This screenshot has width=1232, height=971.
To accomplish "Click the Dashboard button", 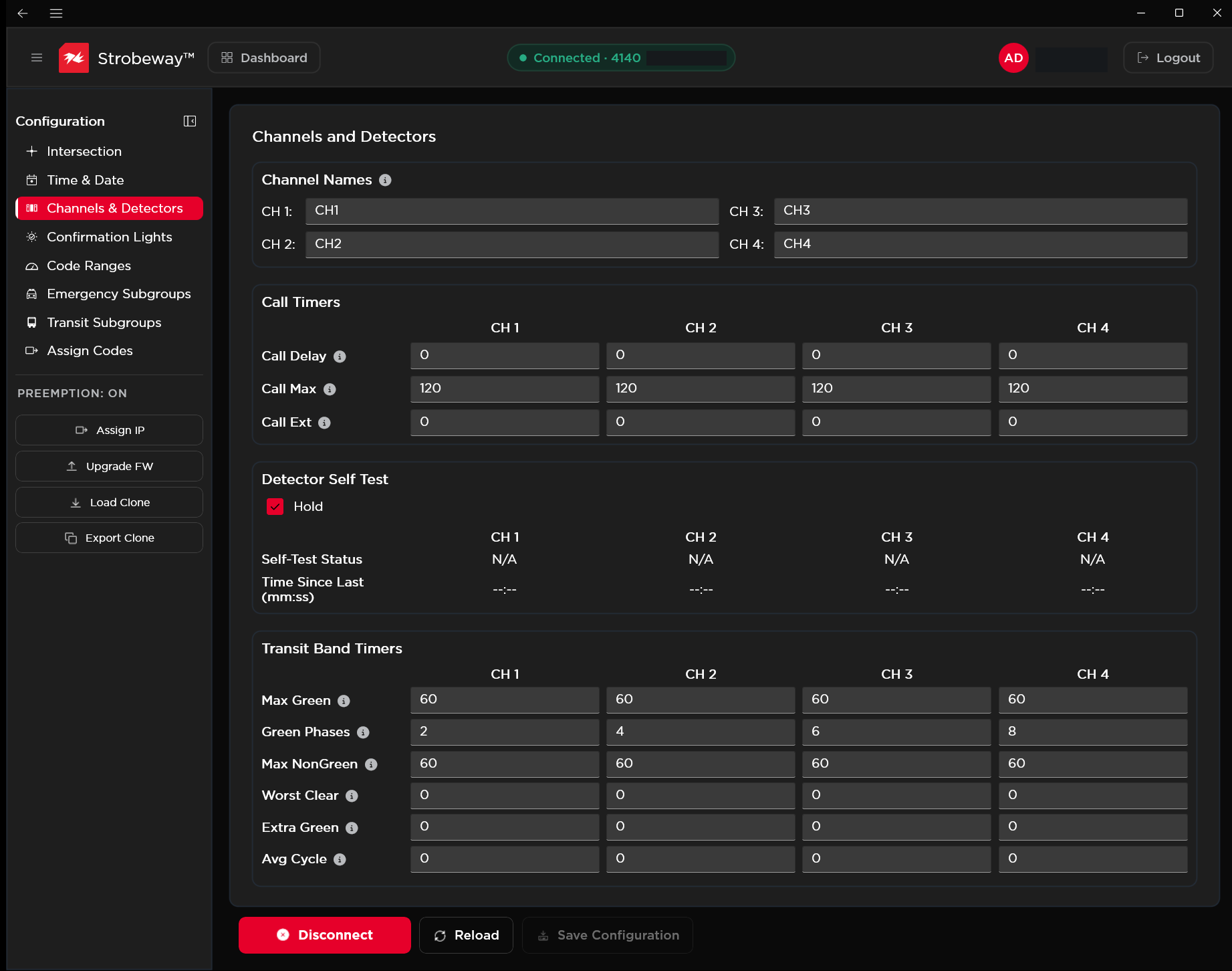I will click(264, 58).
